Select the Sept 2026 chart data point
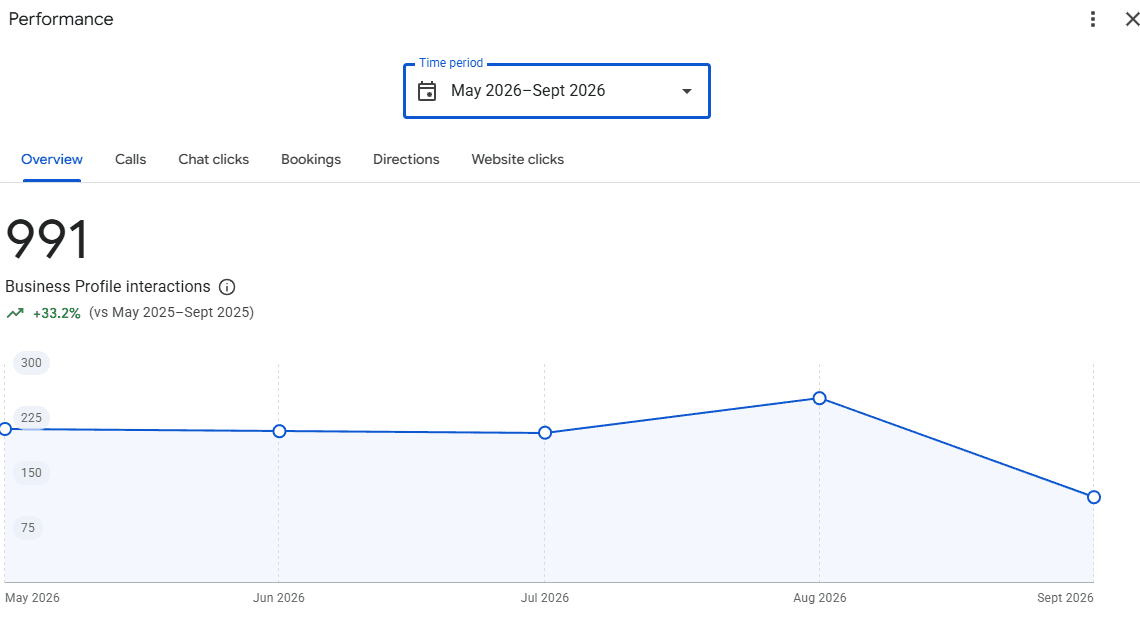The width and height of the screenshot is (1140, 620). pyautogui.click(x=1093, y=497)
